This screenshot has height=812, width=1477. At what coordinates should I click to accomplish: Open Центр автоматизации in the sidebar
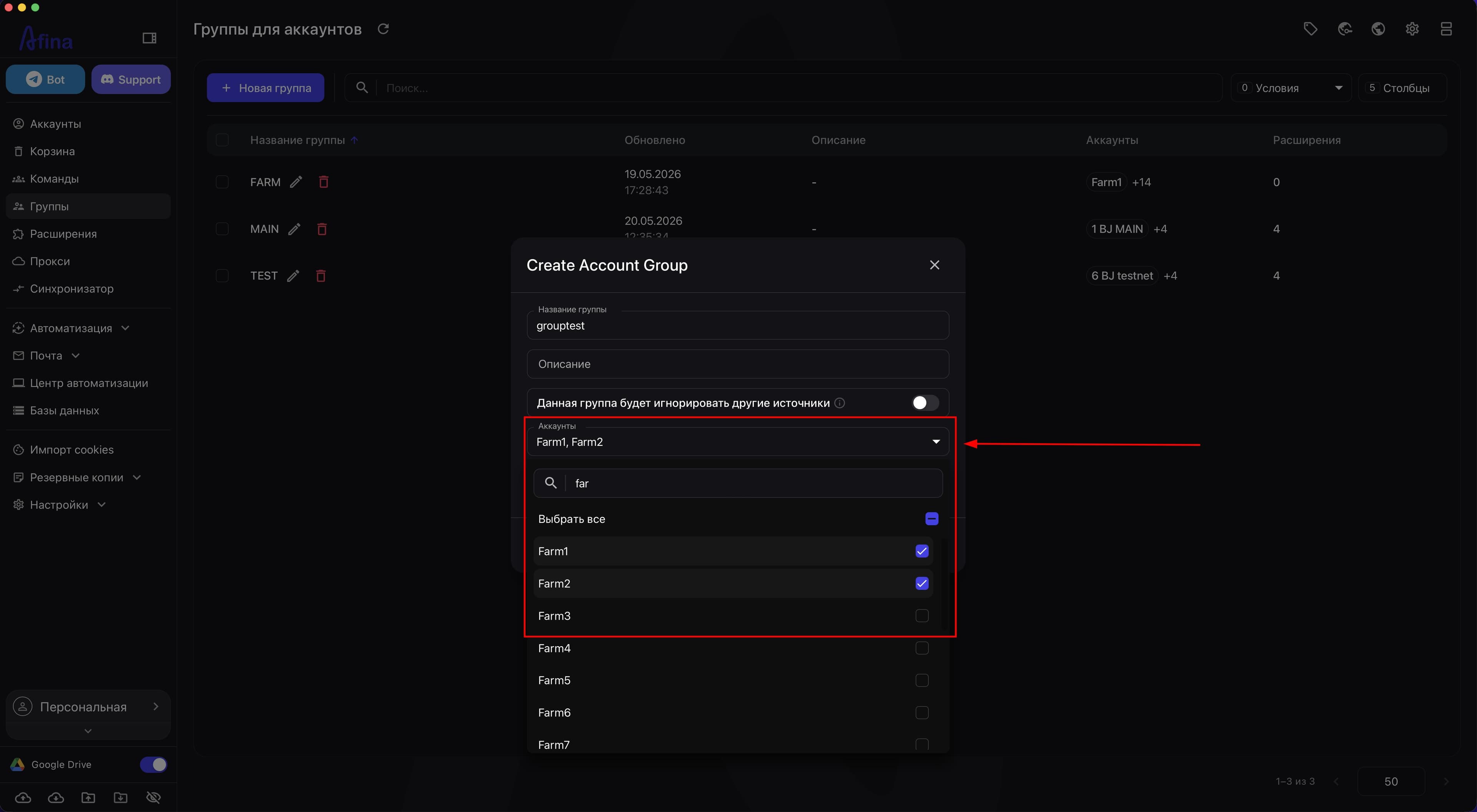tap(88, 383)
